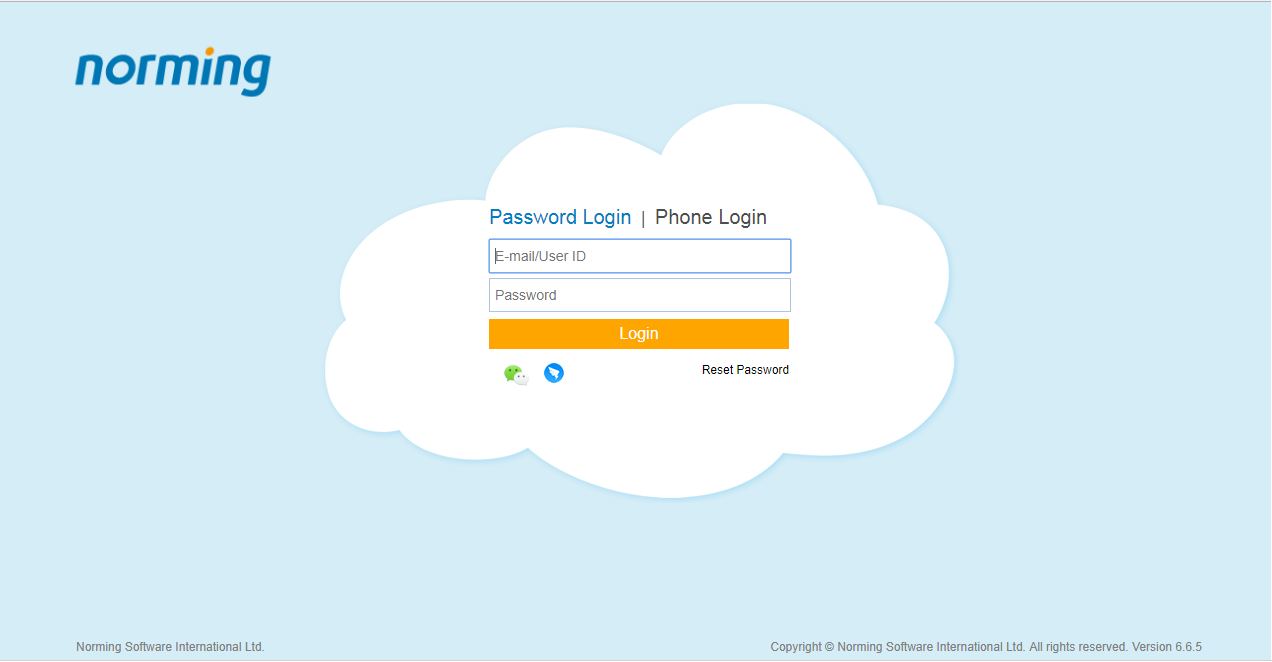Click the separator between the login tabs
The height and width of the screenshot is (662, 1272).
coord(643,218)
